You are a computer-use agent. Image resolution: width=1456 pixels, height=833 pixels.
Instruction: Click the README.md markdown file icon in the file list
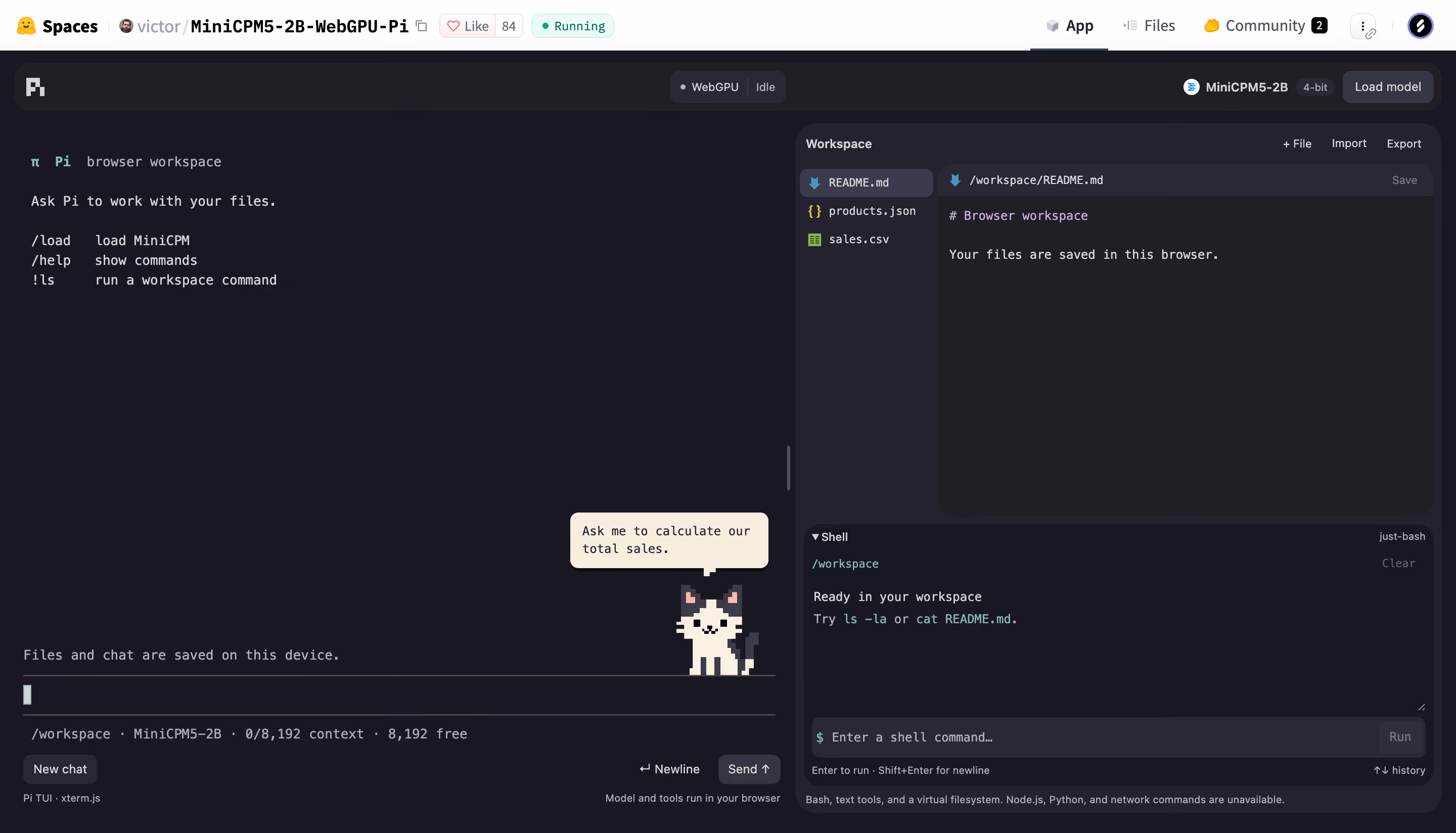[814, 182]
